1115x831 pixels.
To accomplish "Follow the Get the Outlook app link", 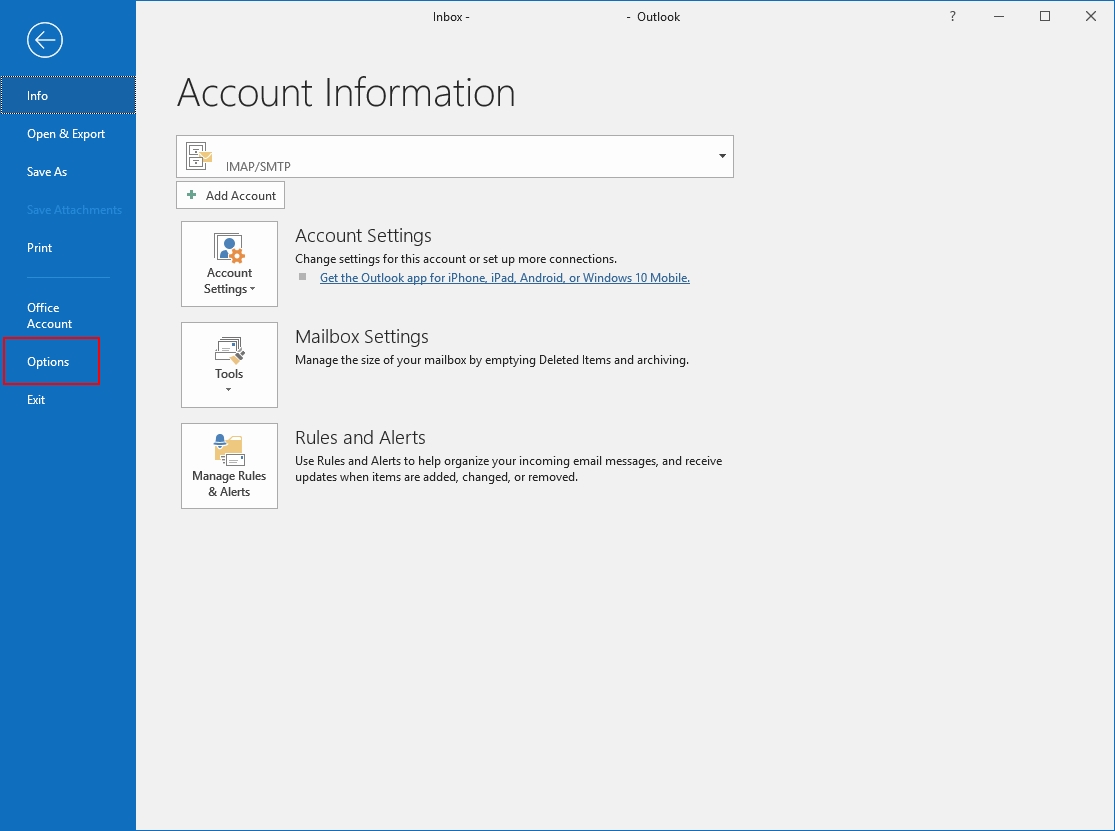I will click(x=504, y=277).
